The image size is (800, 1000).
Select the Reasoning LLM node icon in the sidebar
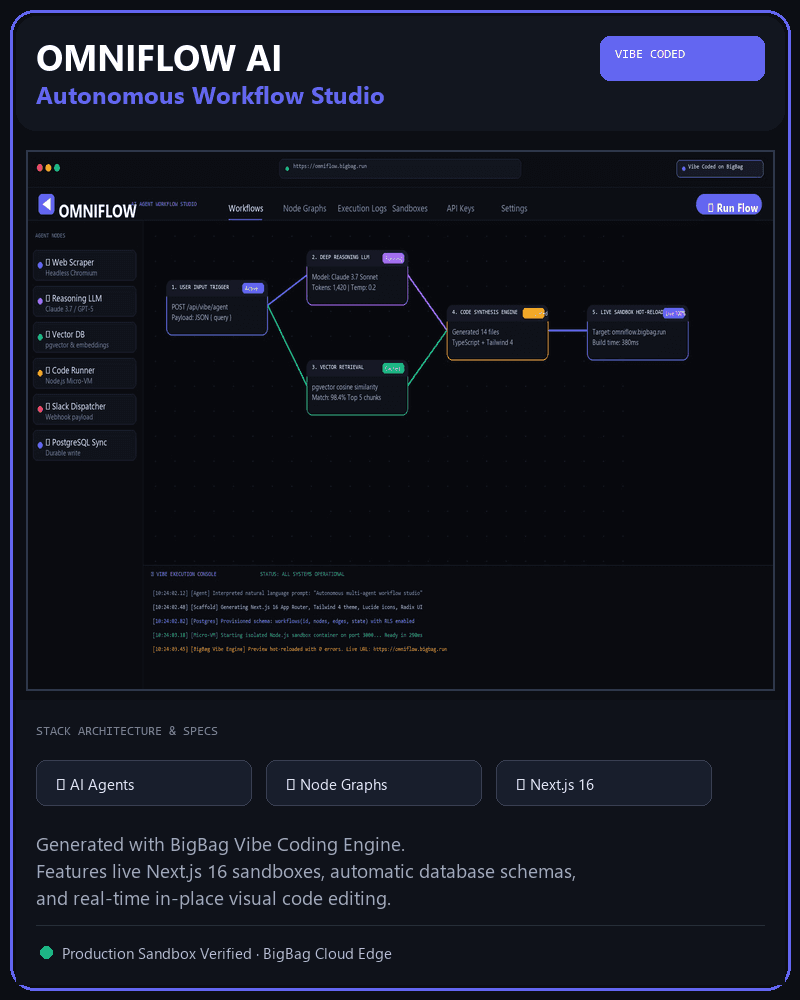(40, 300)
